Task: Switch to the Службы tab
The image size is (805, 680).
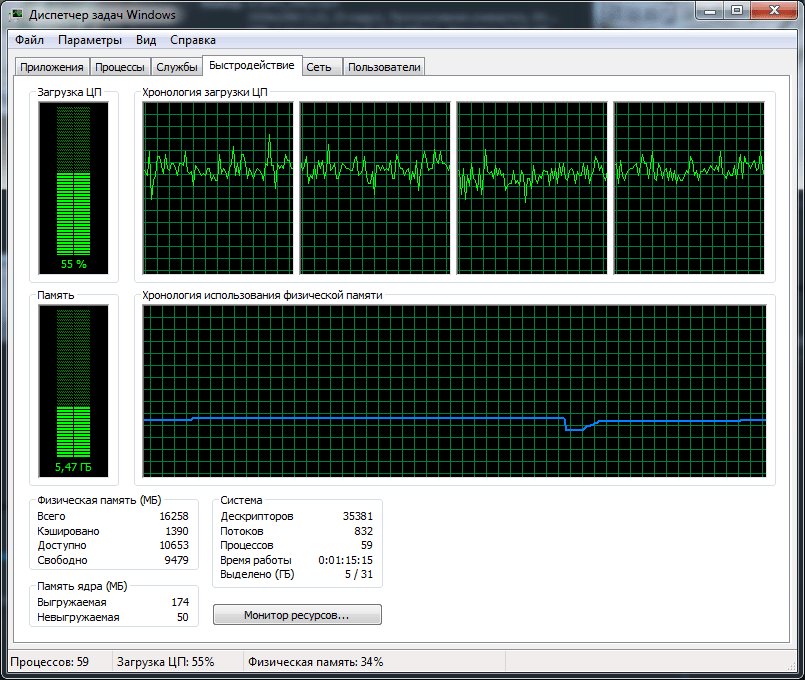Action: [x=177, y=67]
